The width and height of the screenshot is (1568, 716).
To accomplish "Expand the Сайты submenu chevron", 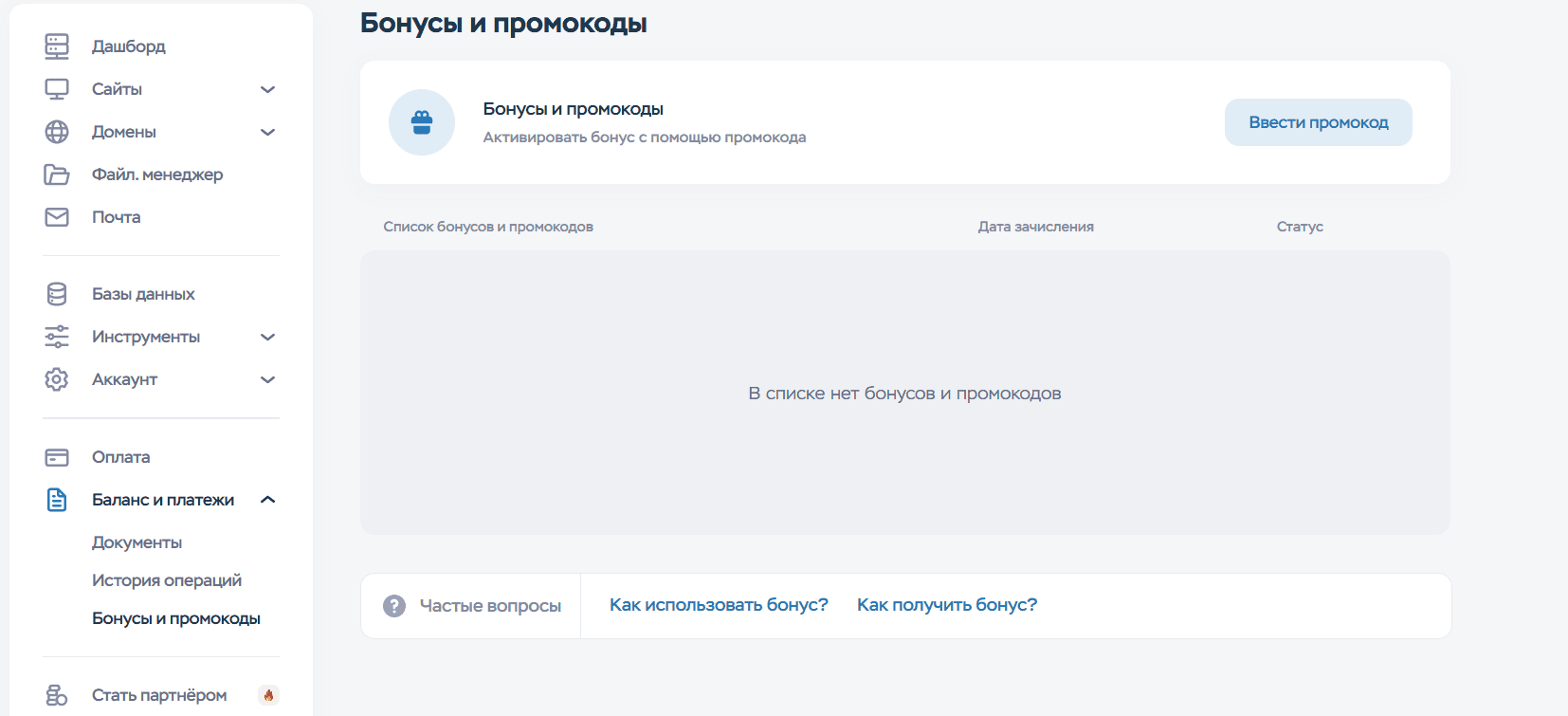I will (267, 89).
